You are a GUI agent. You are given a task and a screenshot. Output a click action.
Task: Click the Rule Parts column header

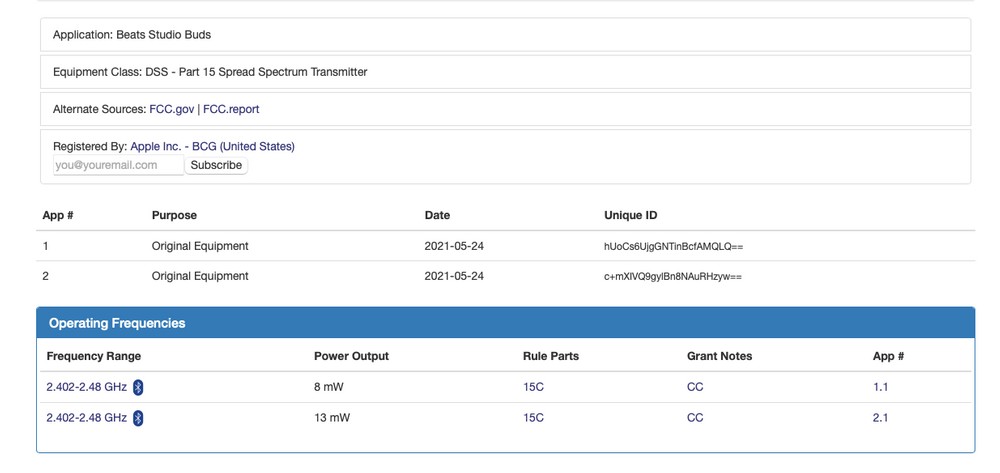551,356
